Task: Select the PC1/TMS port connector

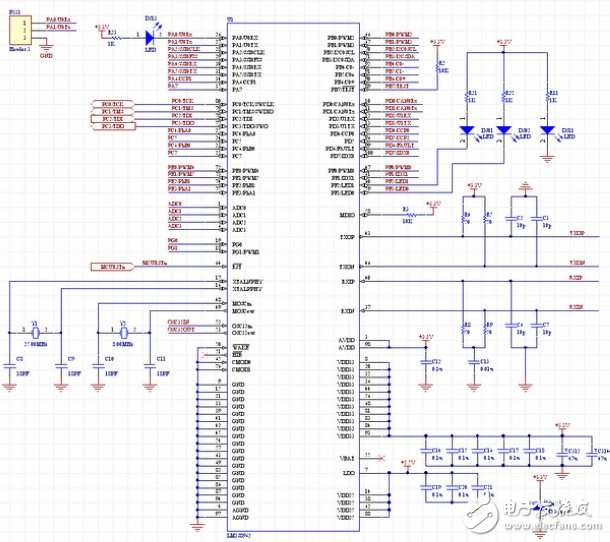Action: click(x=110, y=112)
